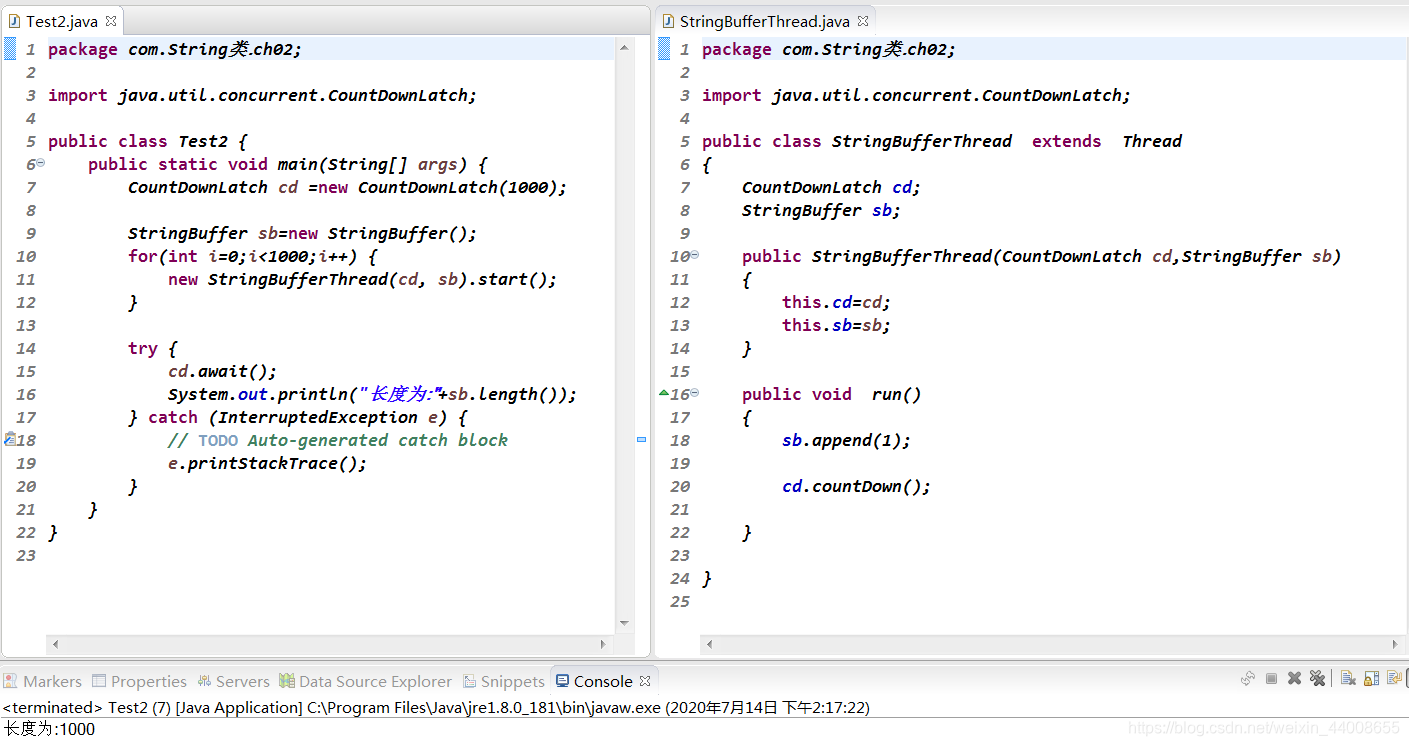This screenshot has width=1409, height=746.
Task: Click 'StringBuffer sb=new StringBuffer();' line
Action: [x=302, y=233]
